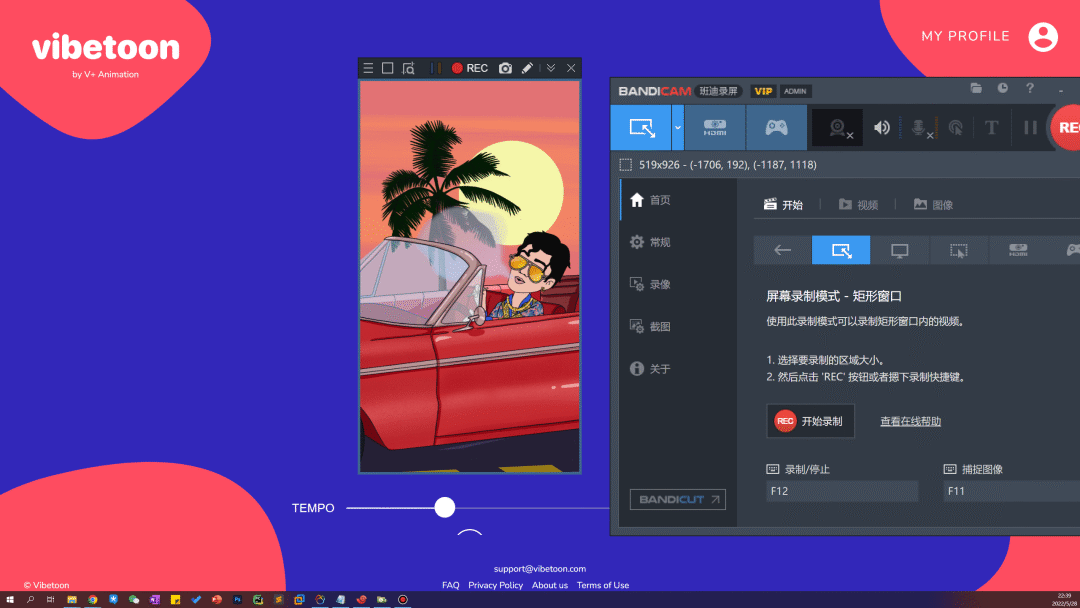Screen dimensions: 1080x608
Task: Take a screenshot with the camera icon
Action: tap(505, 68)
